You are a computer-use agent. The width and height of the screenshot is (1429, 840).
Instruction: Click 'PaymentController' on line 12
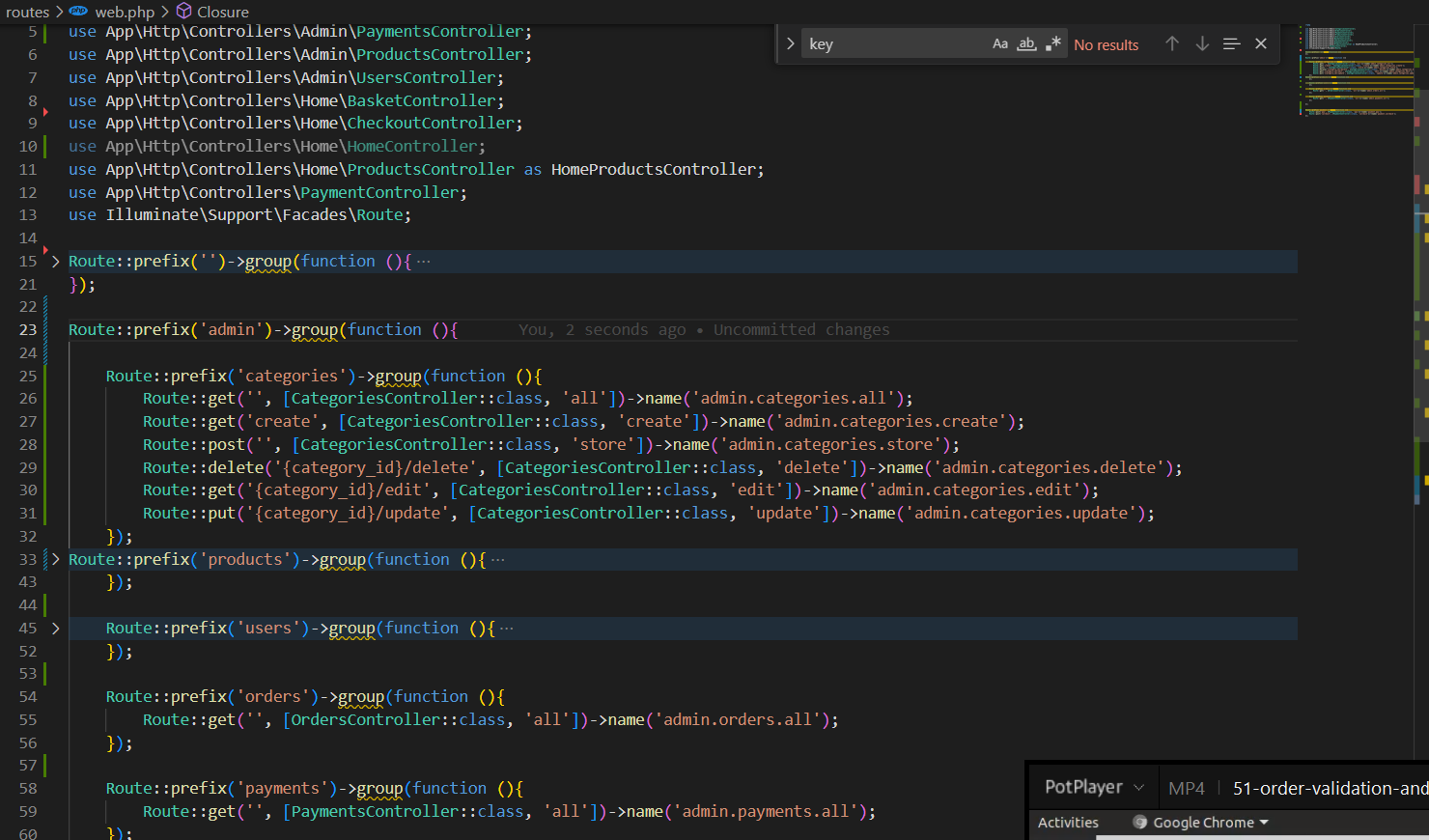[379, 193]
